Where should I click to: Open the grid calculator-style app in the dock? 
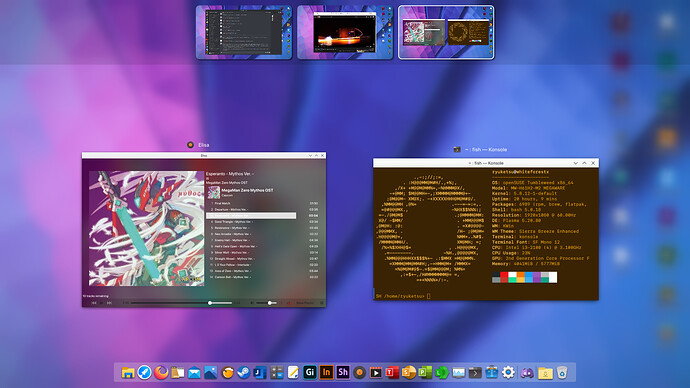pyautogui.click(x=277, y=373)
